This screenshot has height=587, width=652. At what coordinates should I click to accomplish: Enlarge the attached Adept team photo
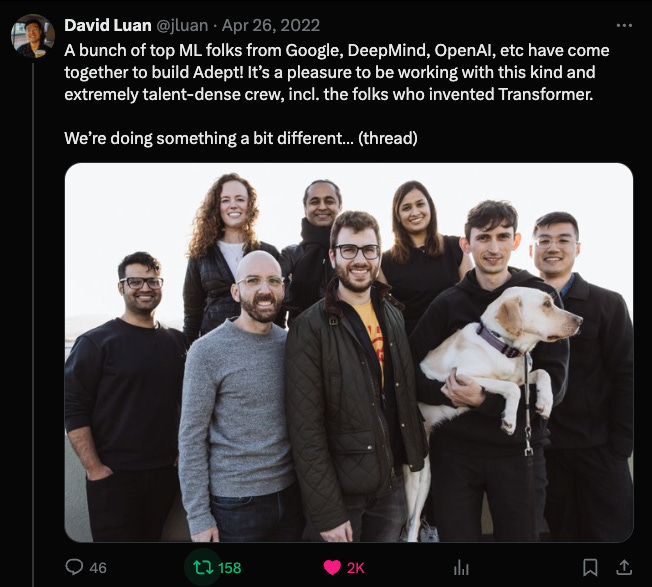(x=349, y=353)
